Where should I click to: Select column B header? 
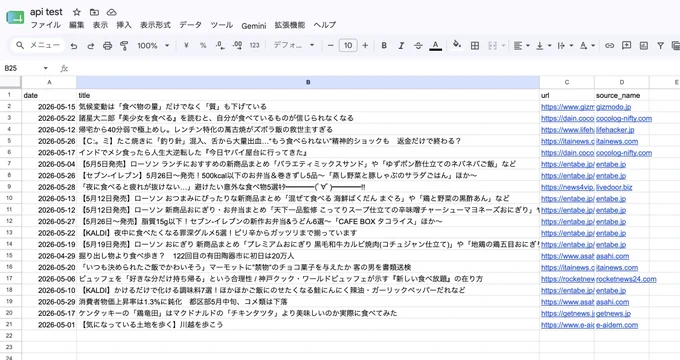(308, 82)
